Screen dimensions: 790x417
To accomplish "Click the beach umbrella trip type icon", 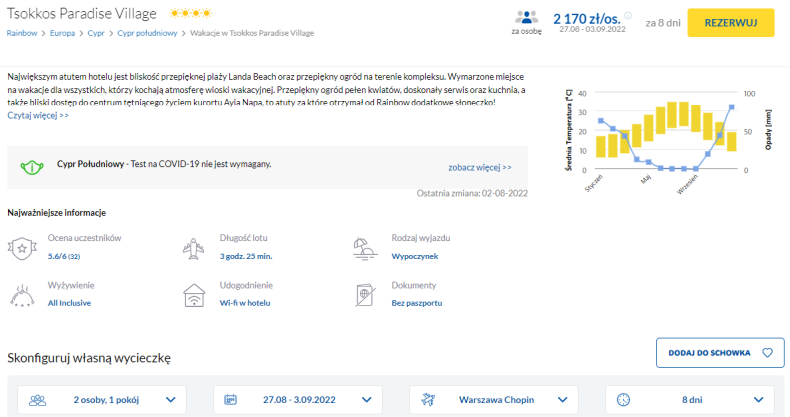I will [366, 248].
